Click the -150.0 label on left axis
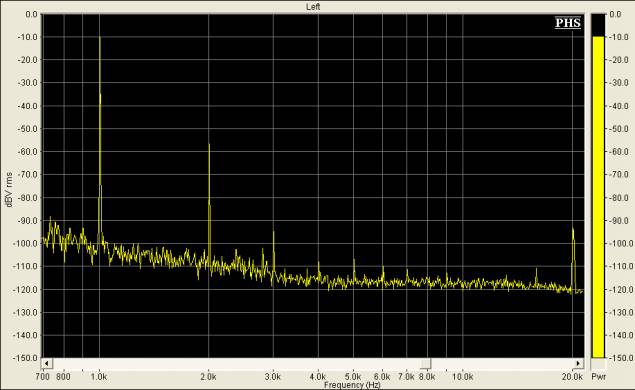Viewport: 635px width, 390px height. pos(27,358)
